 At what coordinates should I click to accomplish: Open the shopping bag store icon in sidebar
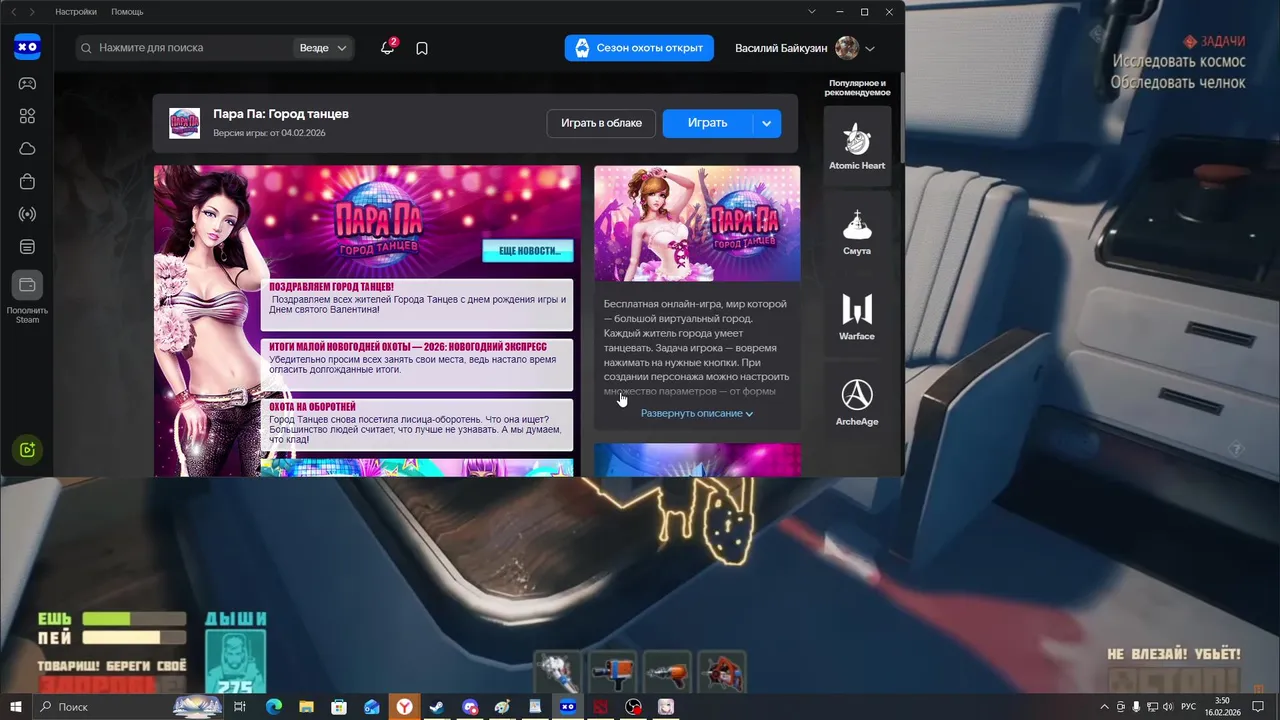tap(27, 181)
